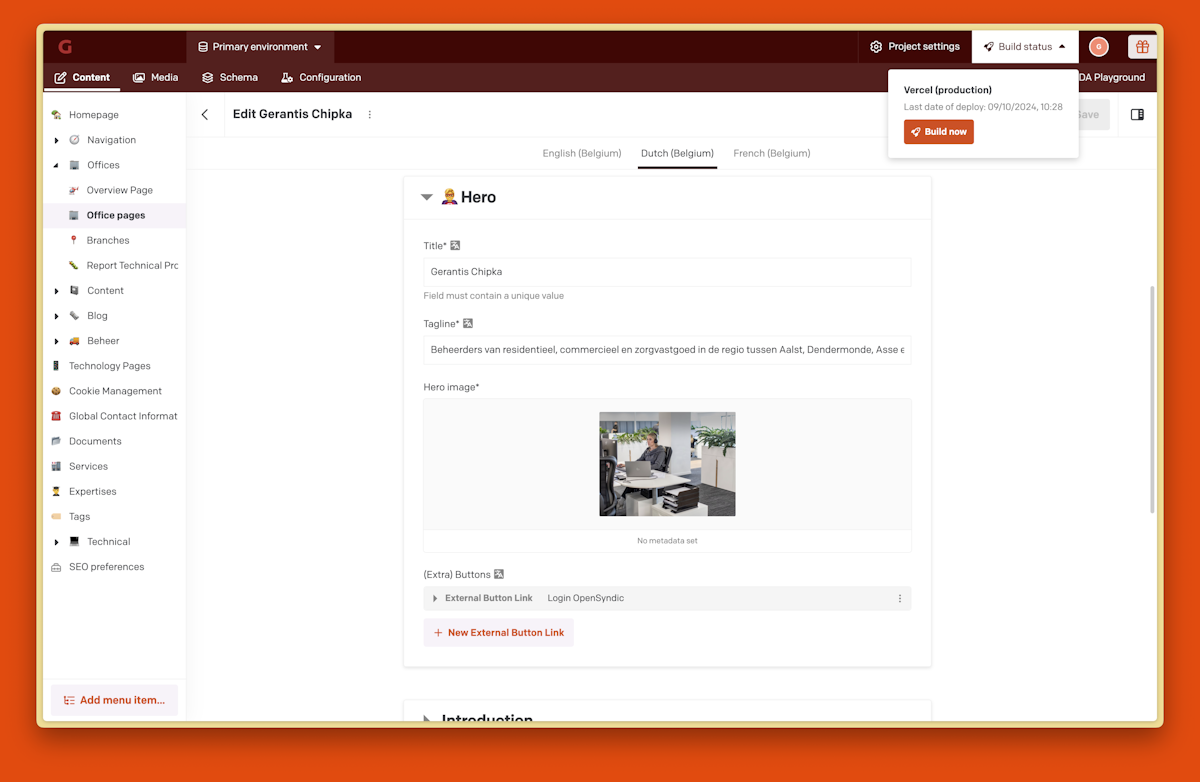Click the translate icon beside Tagline
This screenshot has width=1200, height=782.
pos(468,323)
